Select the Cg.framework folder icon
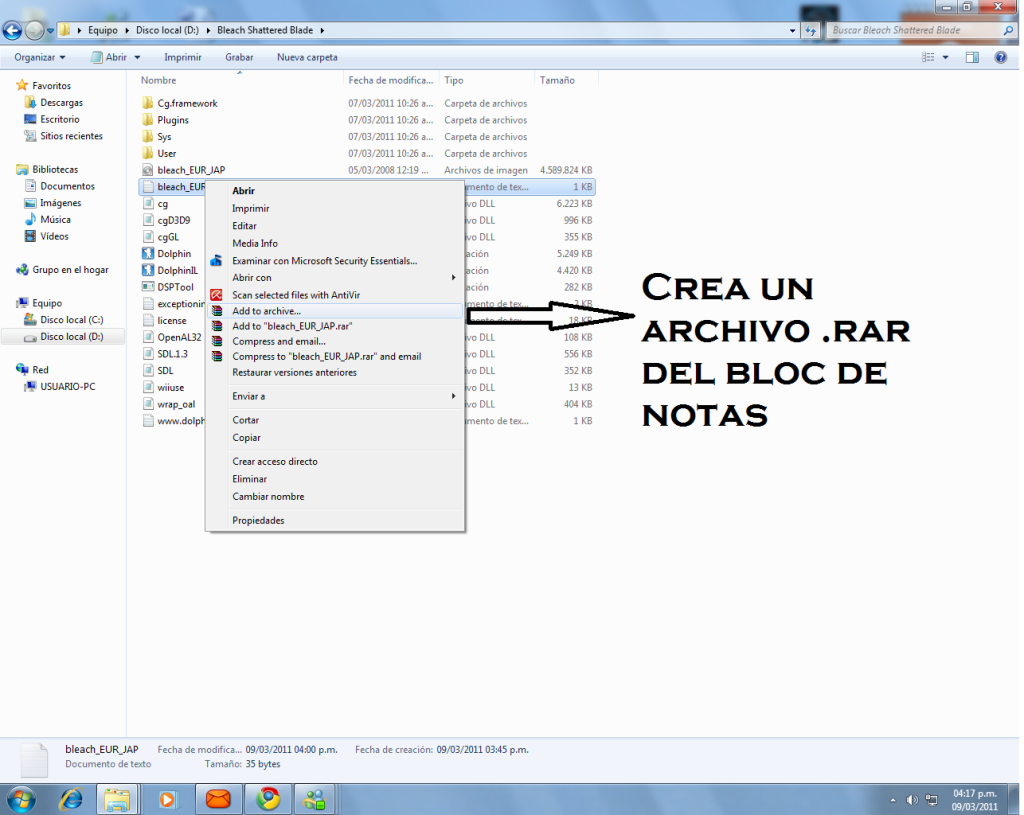 tap(148, 103)
